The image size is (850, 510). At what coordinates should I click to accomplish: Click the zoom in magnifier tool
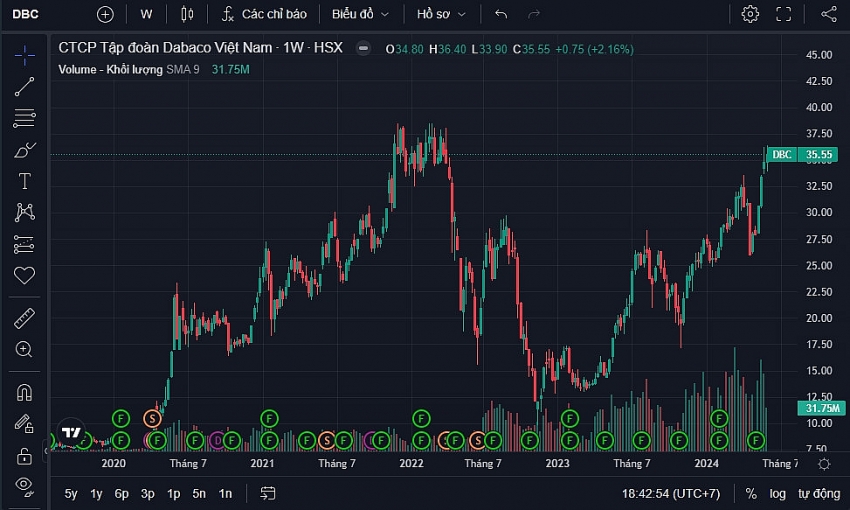click(x=25, y=349)
